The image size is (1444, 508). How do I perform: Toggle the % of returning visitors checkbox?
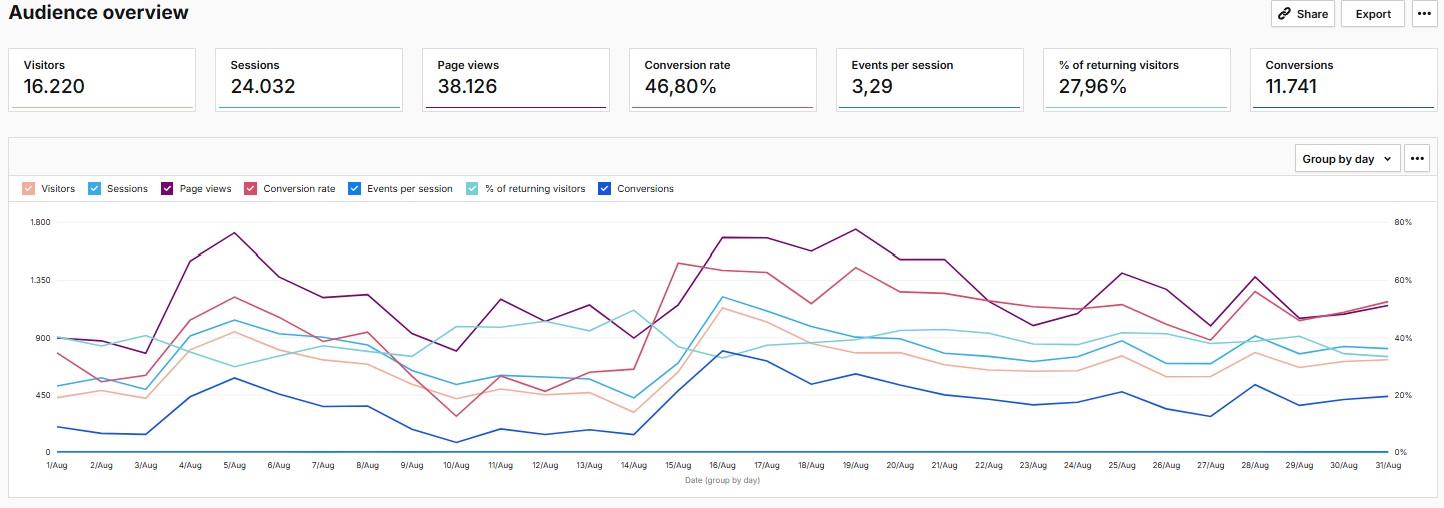[x=473, y=188]
